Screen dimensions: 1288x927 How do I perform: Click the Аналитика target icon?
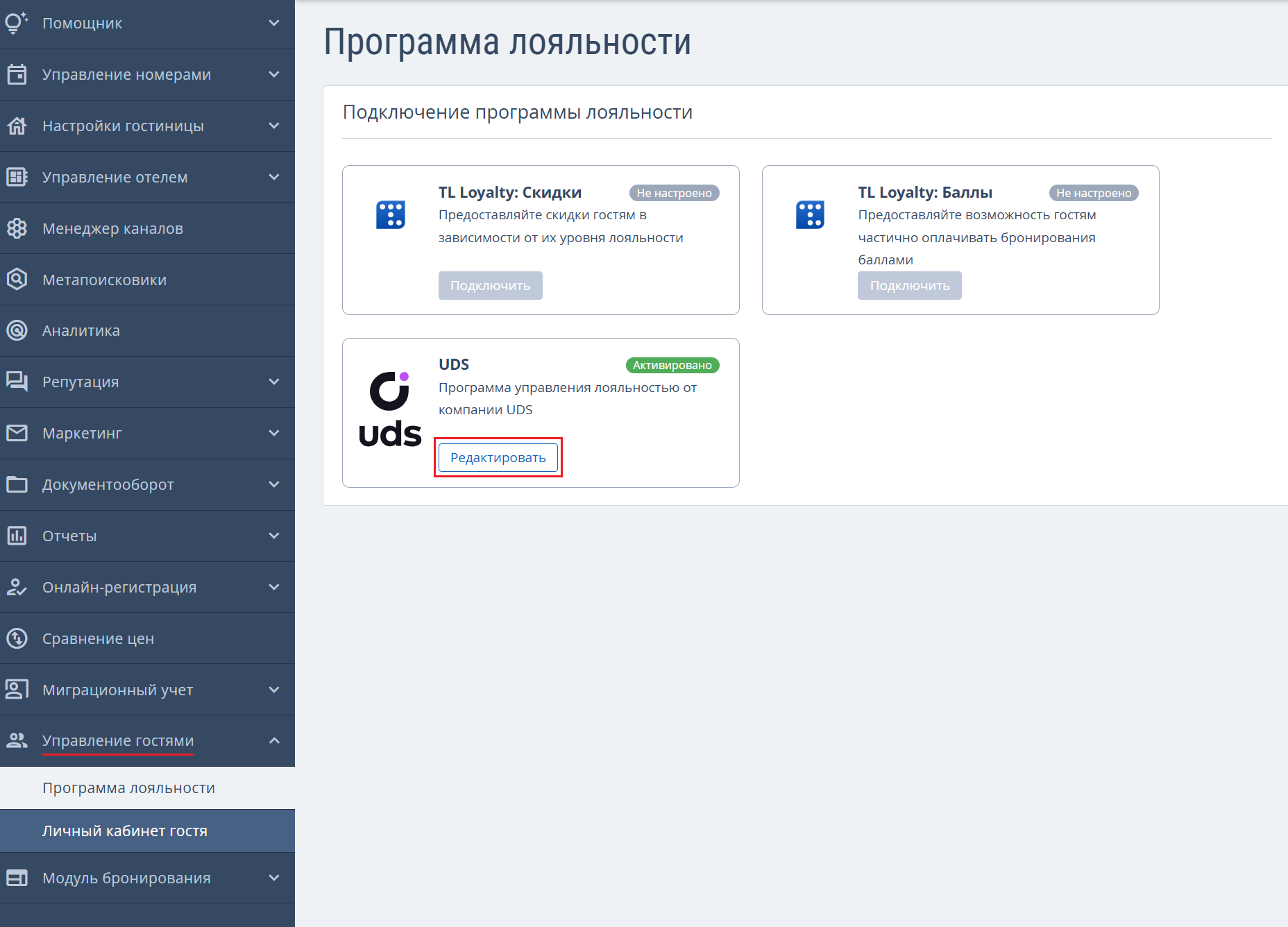[x=17, y=330]
